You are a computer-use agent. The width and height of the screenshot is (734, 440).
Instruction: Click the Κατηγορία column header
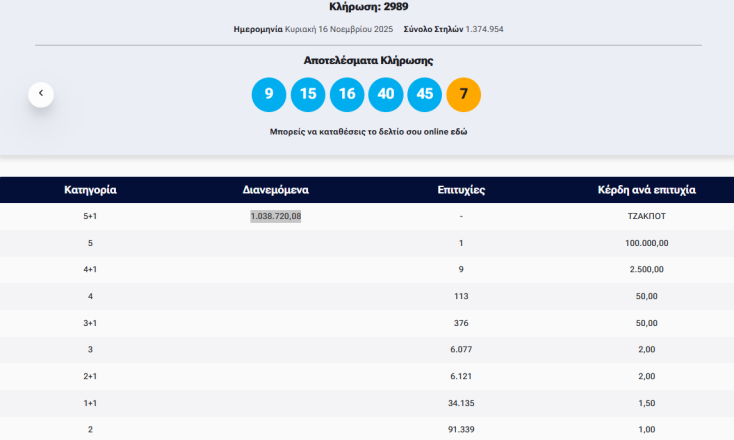(91, 190)
